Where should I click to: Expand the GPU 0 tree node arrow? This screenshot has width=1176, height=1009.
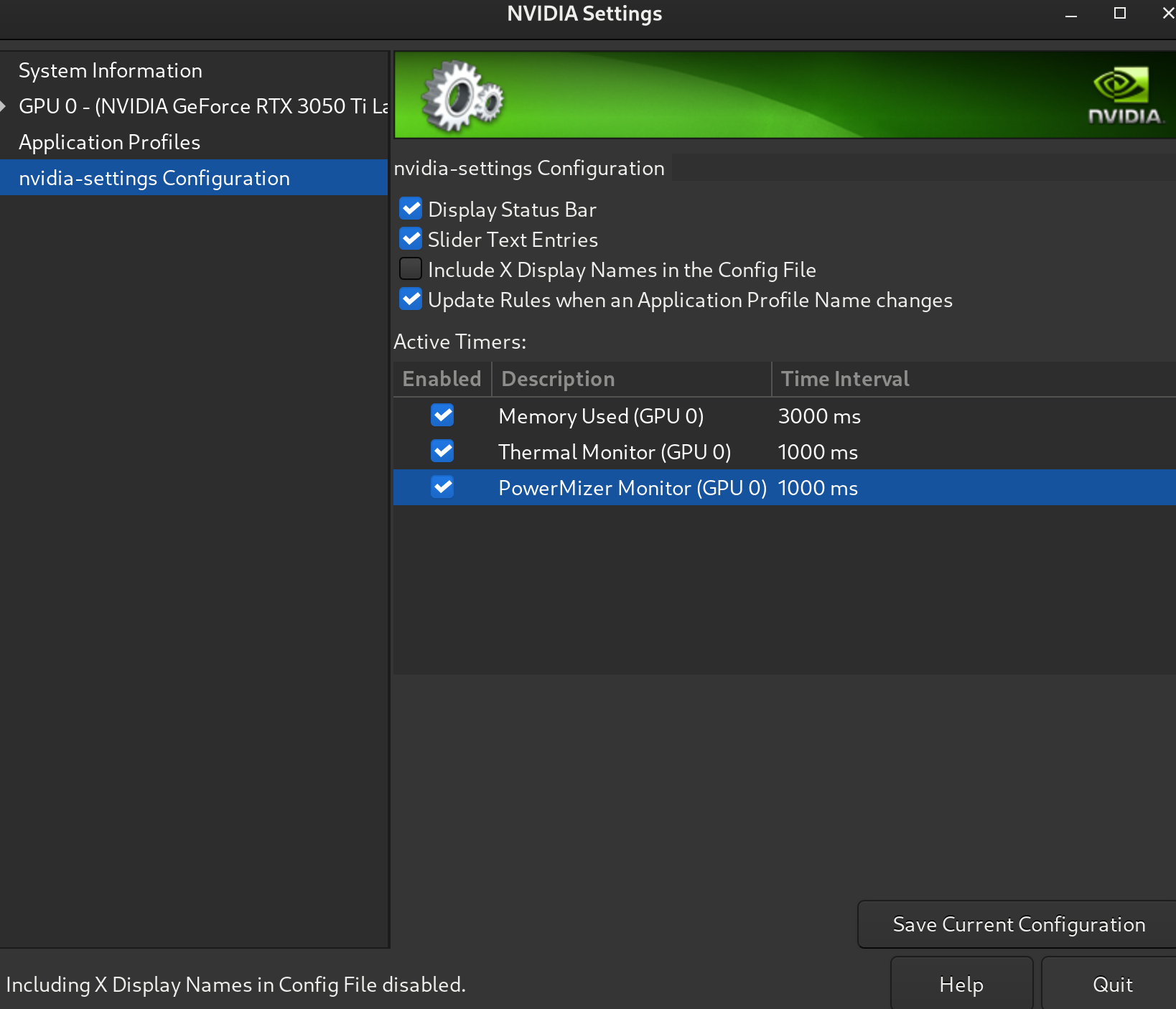click(x=4, y=106)
